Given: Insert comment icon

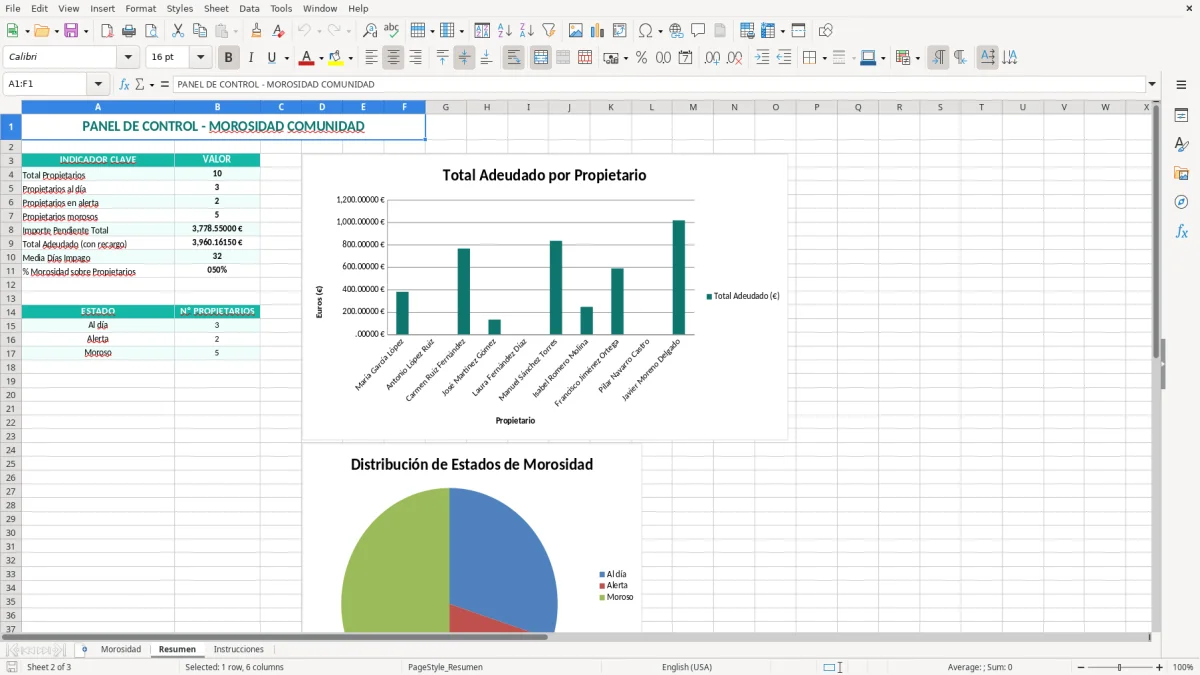Looking at the screenshot, I should [698, 31].
